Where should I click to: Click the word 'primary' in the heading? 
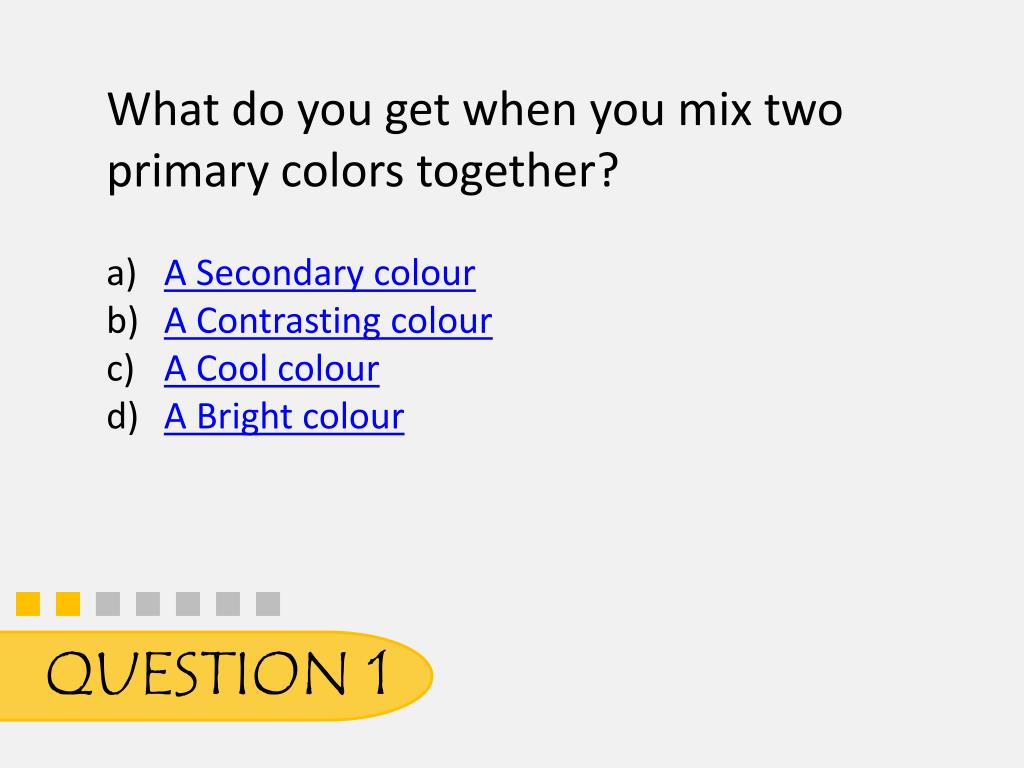[x=188, y=172]
